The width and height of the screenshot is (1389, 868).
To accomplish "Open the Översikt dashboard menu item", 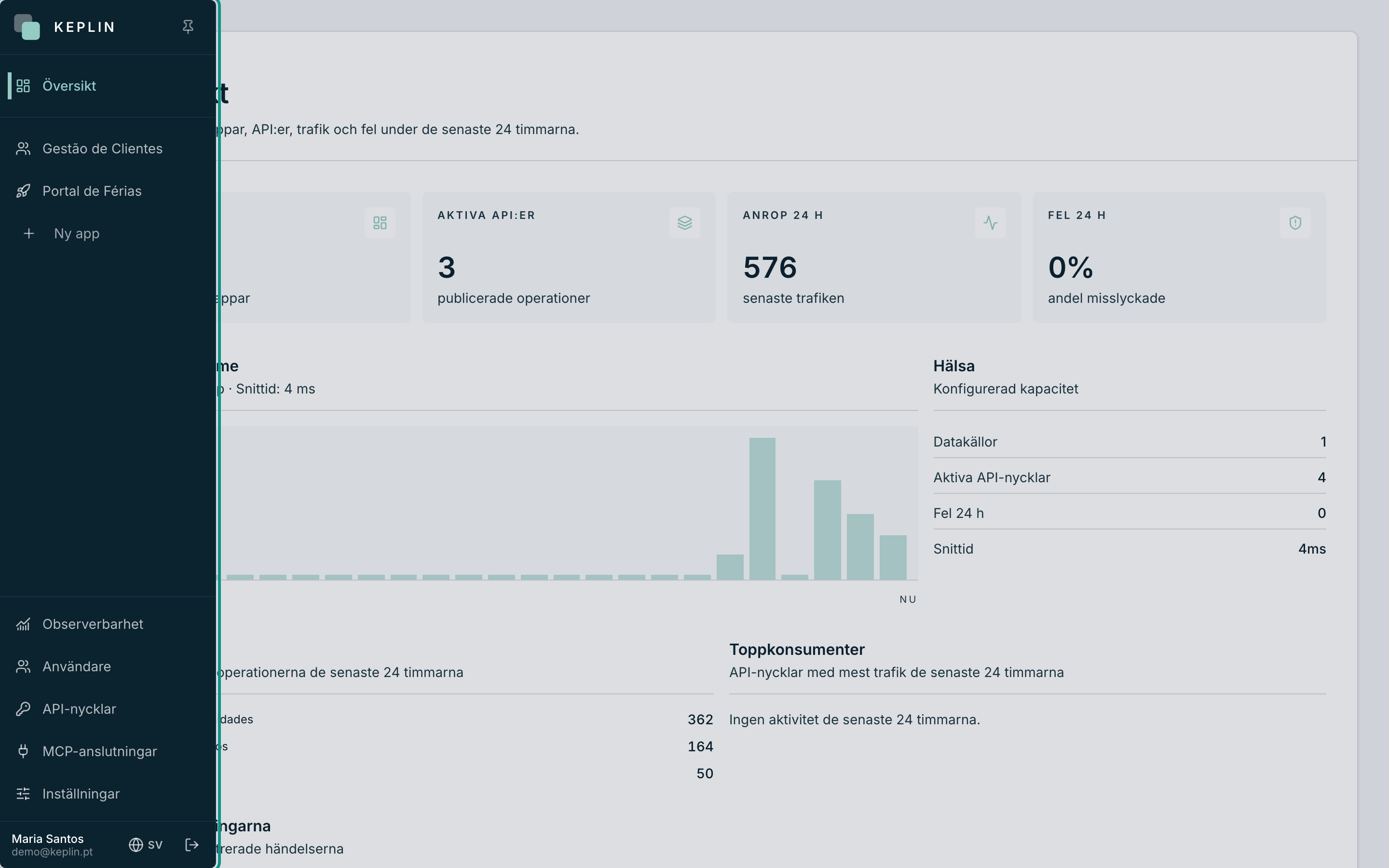I will [108, 85].
